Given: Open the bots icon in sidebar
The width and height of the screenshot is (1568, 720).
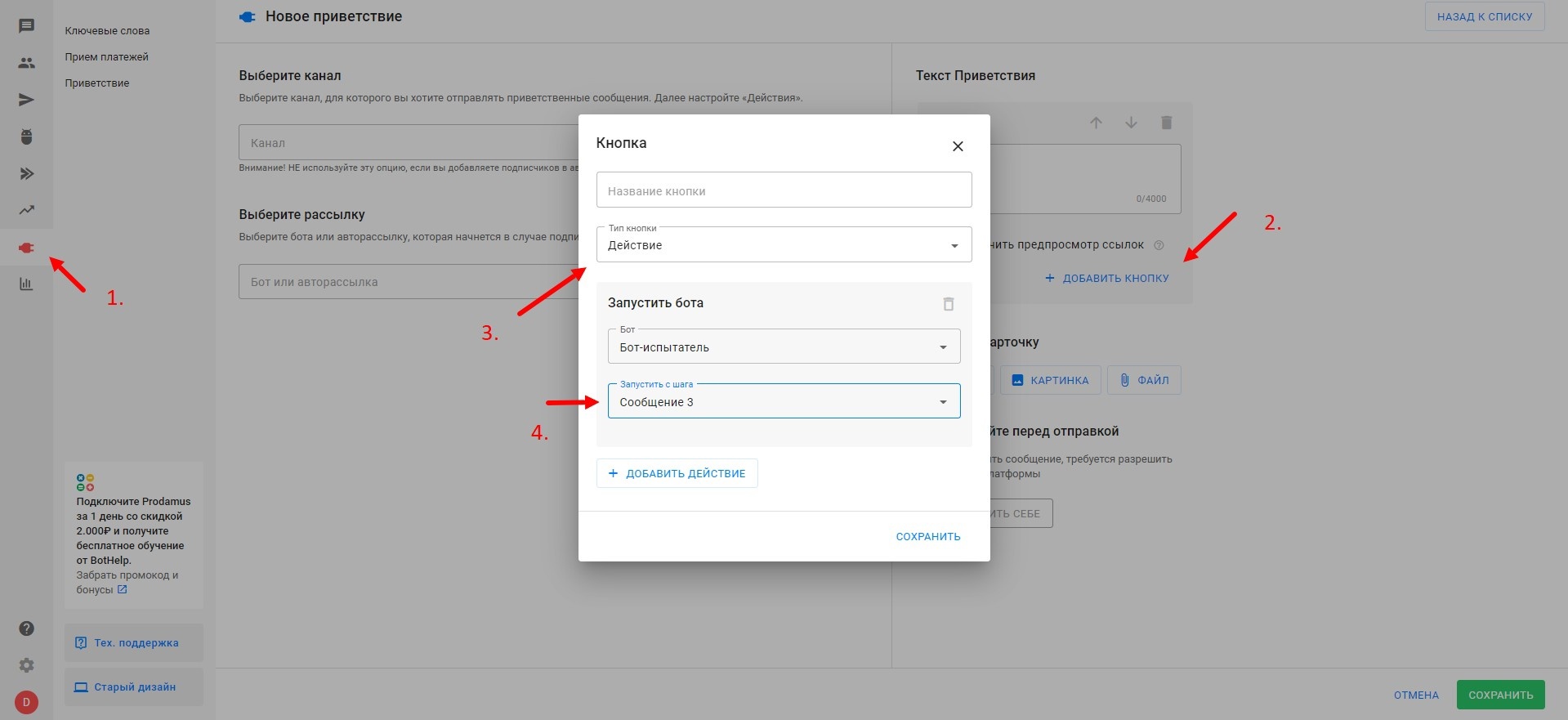Looking at the screenshot, I should point(26,136).
